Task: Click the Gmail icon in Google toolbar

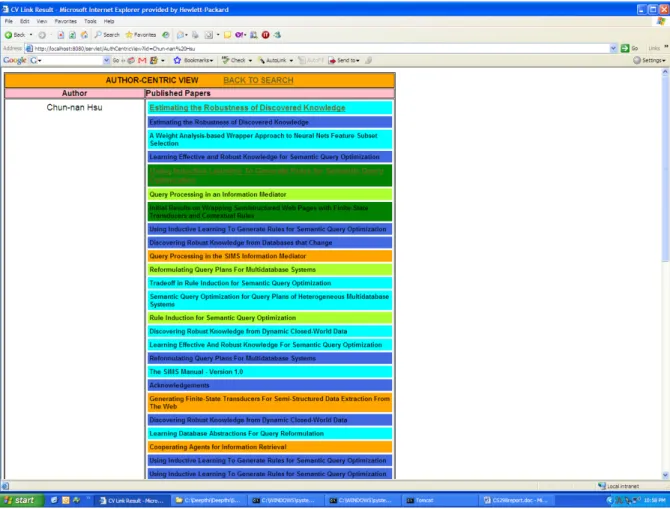Action: pyautogui.click(x=142, y=61)
